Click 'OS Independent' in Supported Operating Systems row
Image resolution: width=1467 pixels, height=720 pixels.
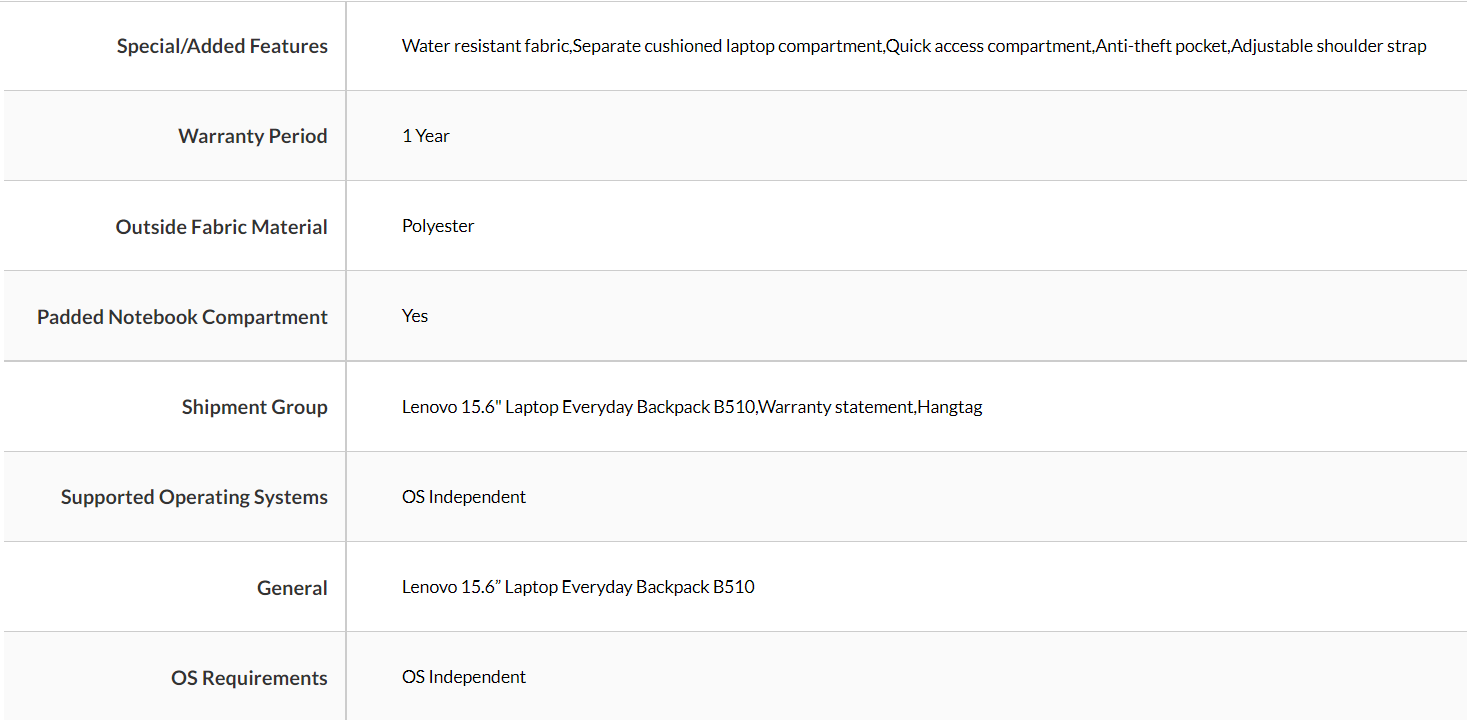pyautogui.click(x=464, y=497)
